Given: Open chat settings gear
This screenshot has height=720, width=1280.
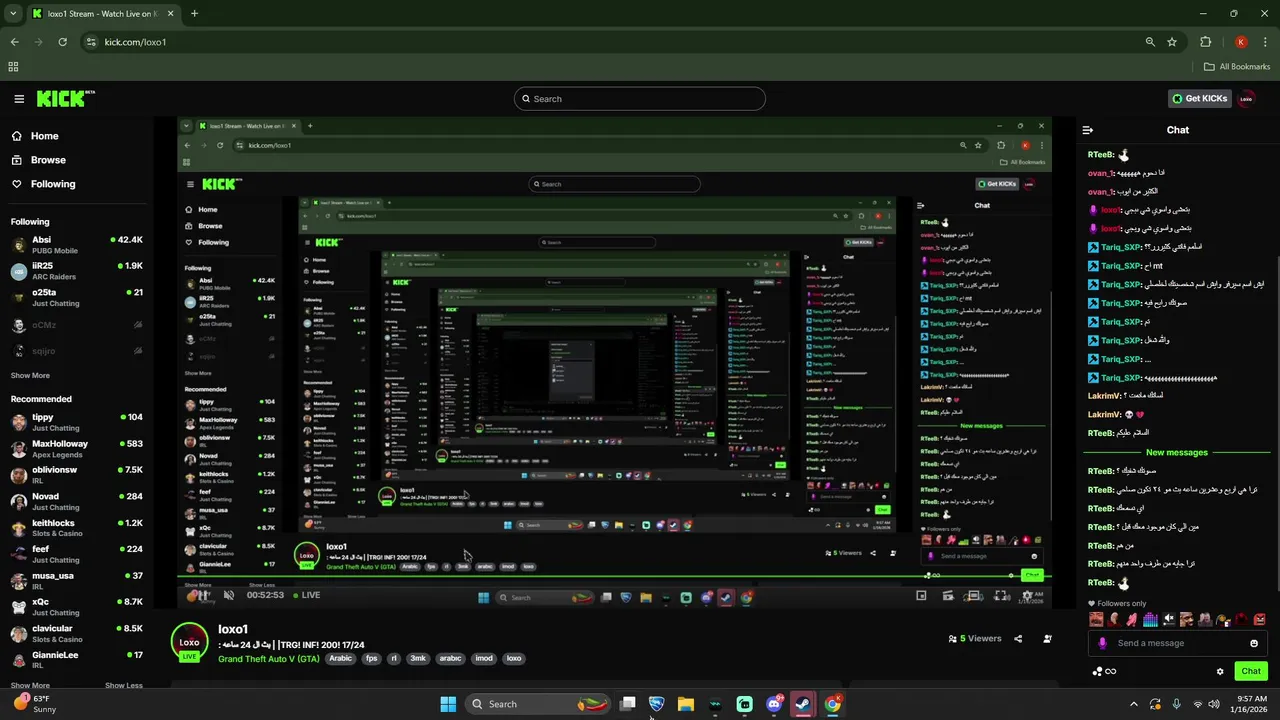Looking at the screenshot, I should pos(1220,671).
